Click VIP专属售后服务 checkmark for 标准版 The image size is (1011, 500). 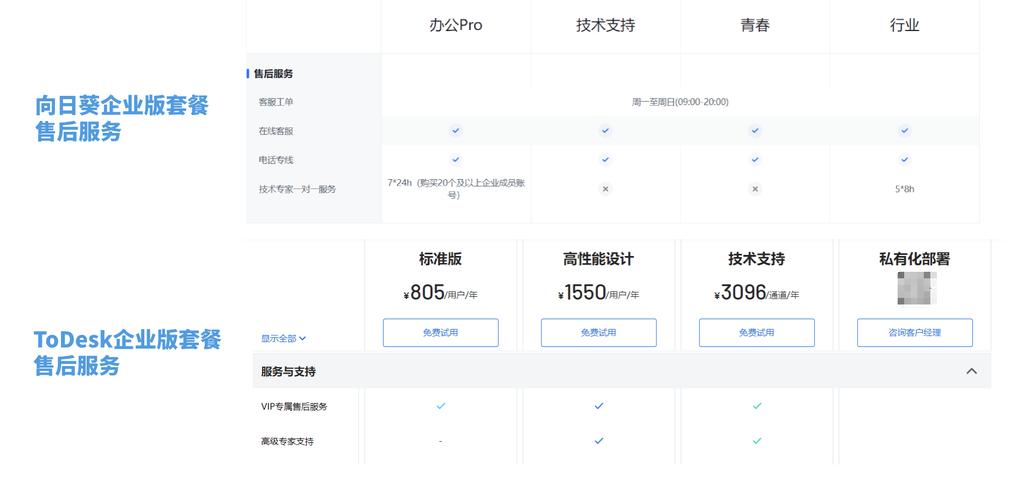click(440, 406)
